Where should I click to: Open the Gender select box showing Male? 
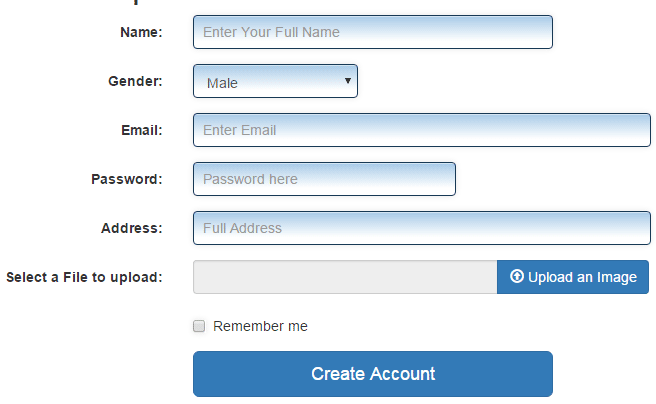(x=275, y=81)
